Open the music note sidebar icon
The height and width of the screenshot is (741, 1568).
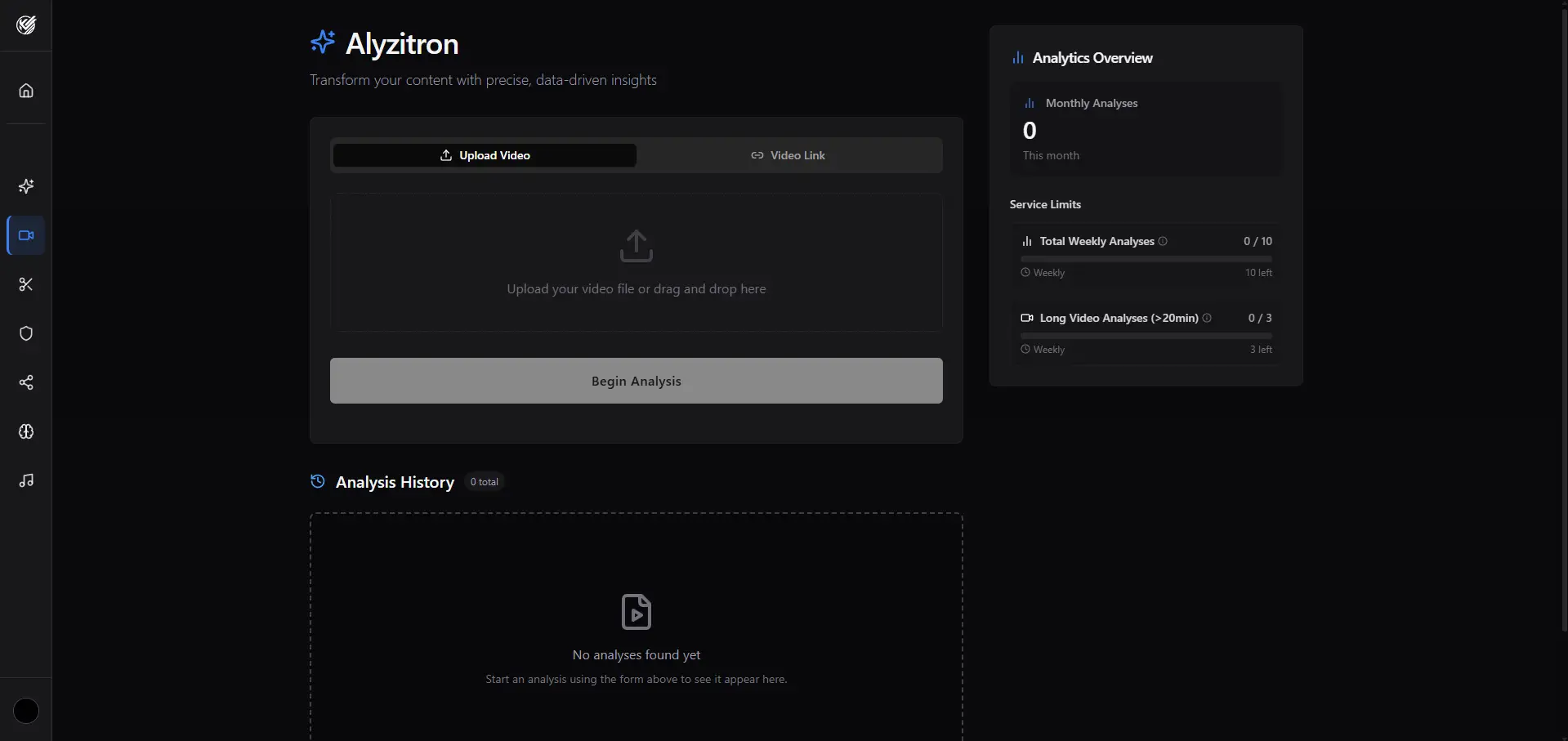[26, 480]
